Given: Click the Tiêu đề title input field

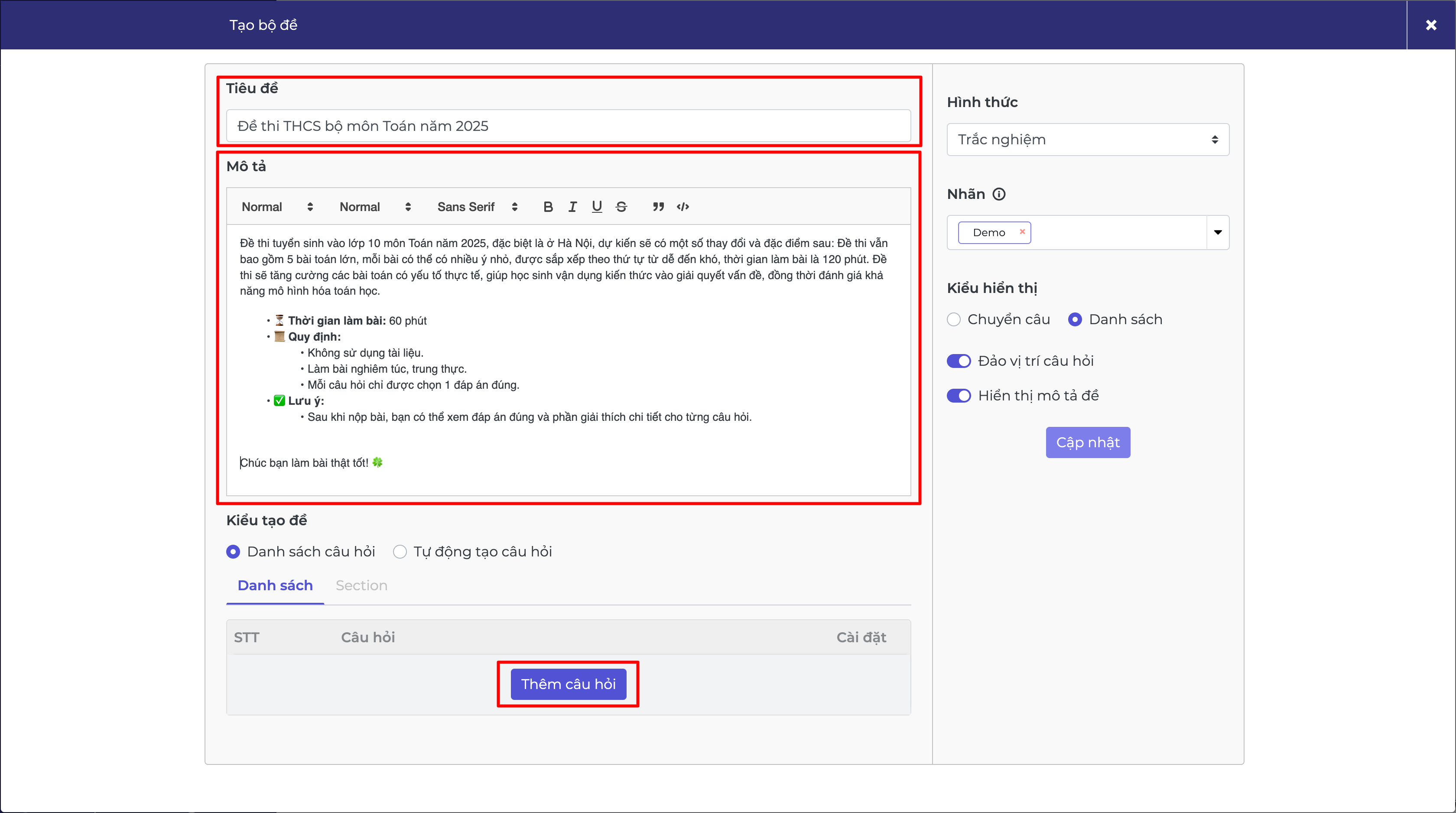Looking at the screenshot, I should pos(568,126).
